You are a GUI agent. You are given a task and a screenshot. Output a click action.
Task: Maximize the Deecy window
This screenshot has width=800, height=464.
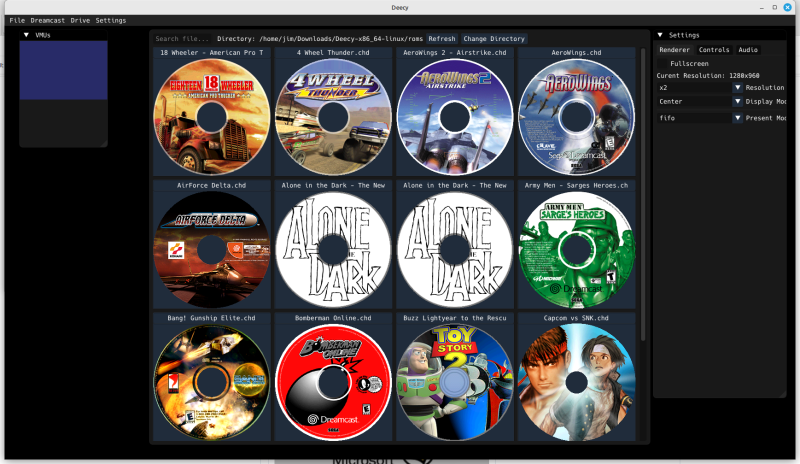[x=774, y=7]
